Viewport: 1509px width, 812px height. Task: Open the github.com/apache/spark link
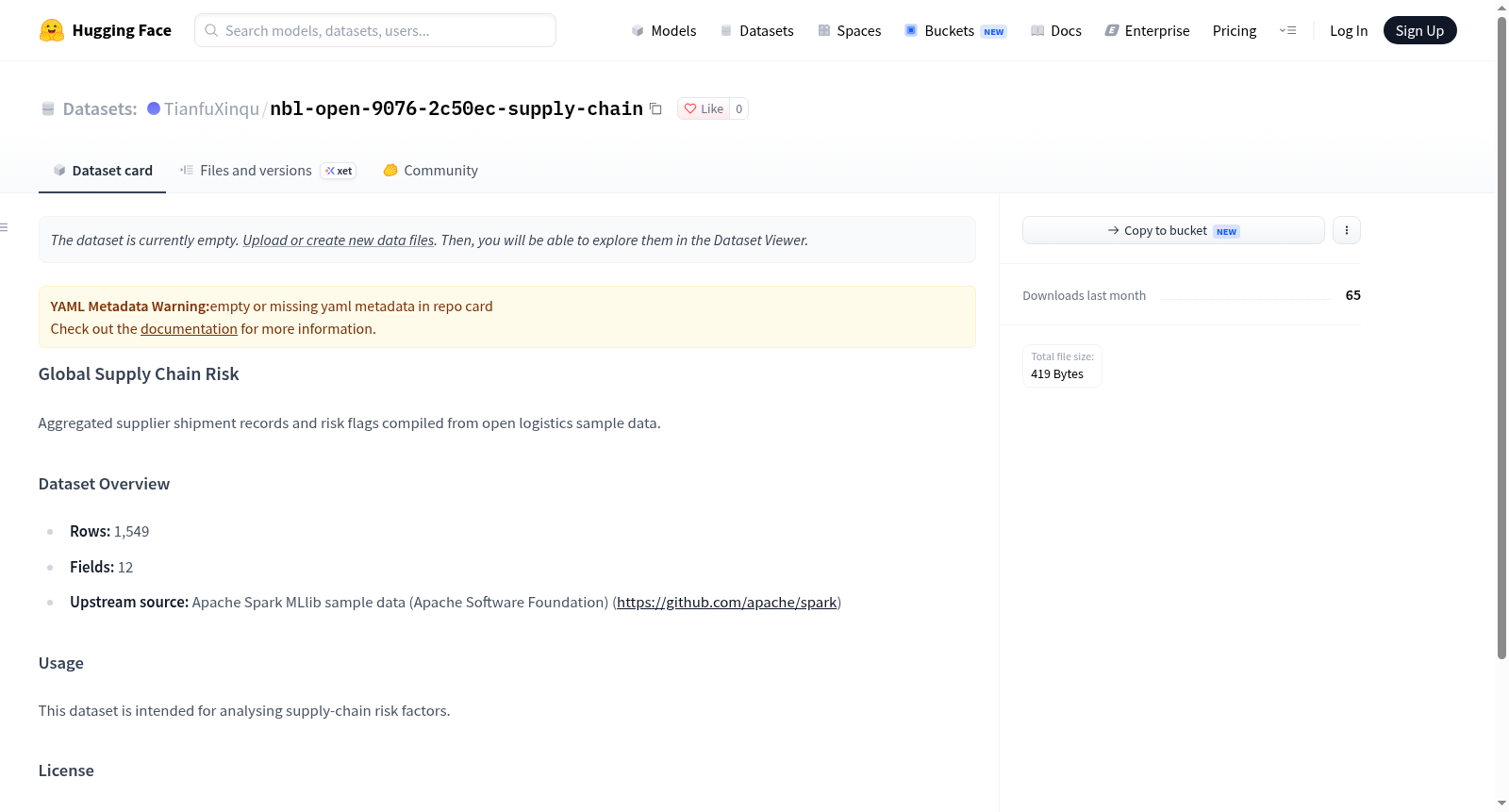[727, 602]
